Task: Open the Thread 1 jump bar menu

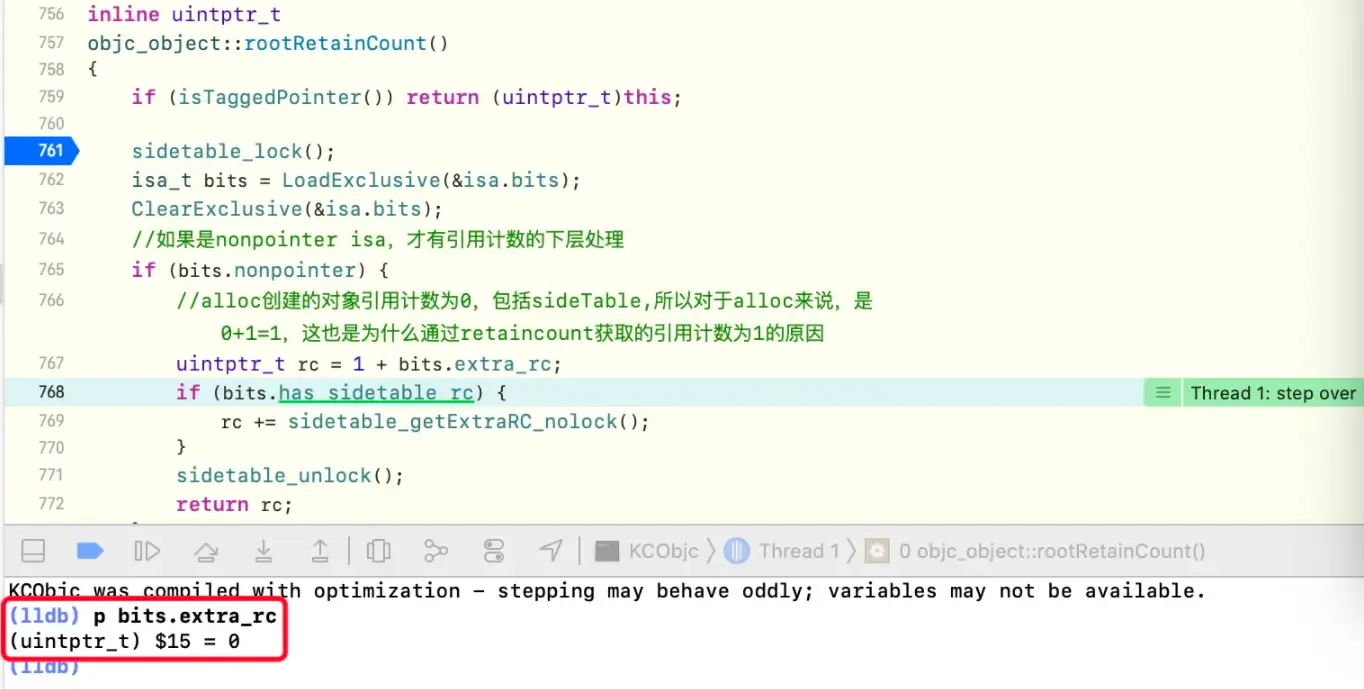Action: [800, 550]
